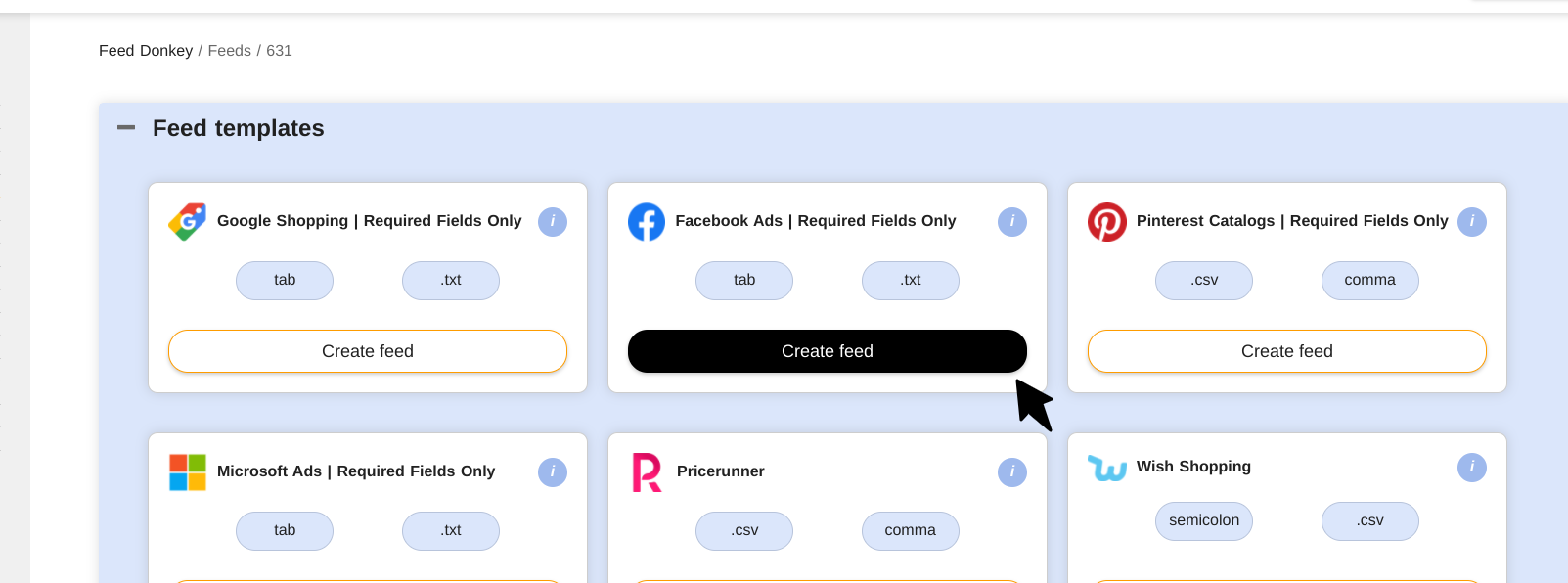
Task: Click semicolon tag under Wish Shopping
Action: click(x=1204, y=521)
